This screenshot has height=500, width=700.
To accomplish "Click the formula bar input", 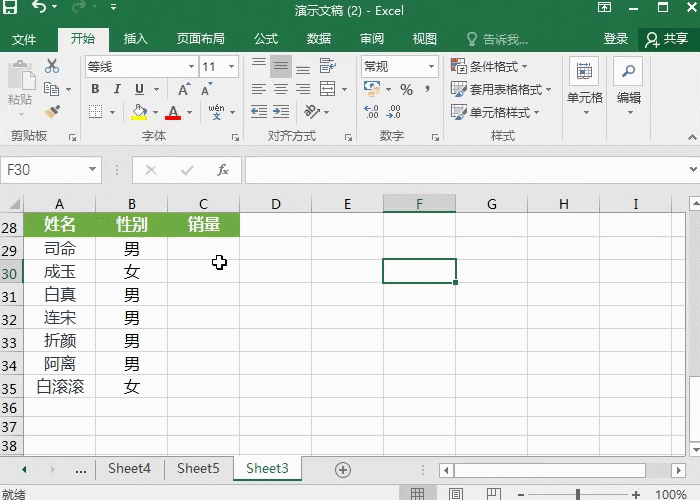I will pyautogui.click(x=466, y=170).
